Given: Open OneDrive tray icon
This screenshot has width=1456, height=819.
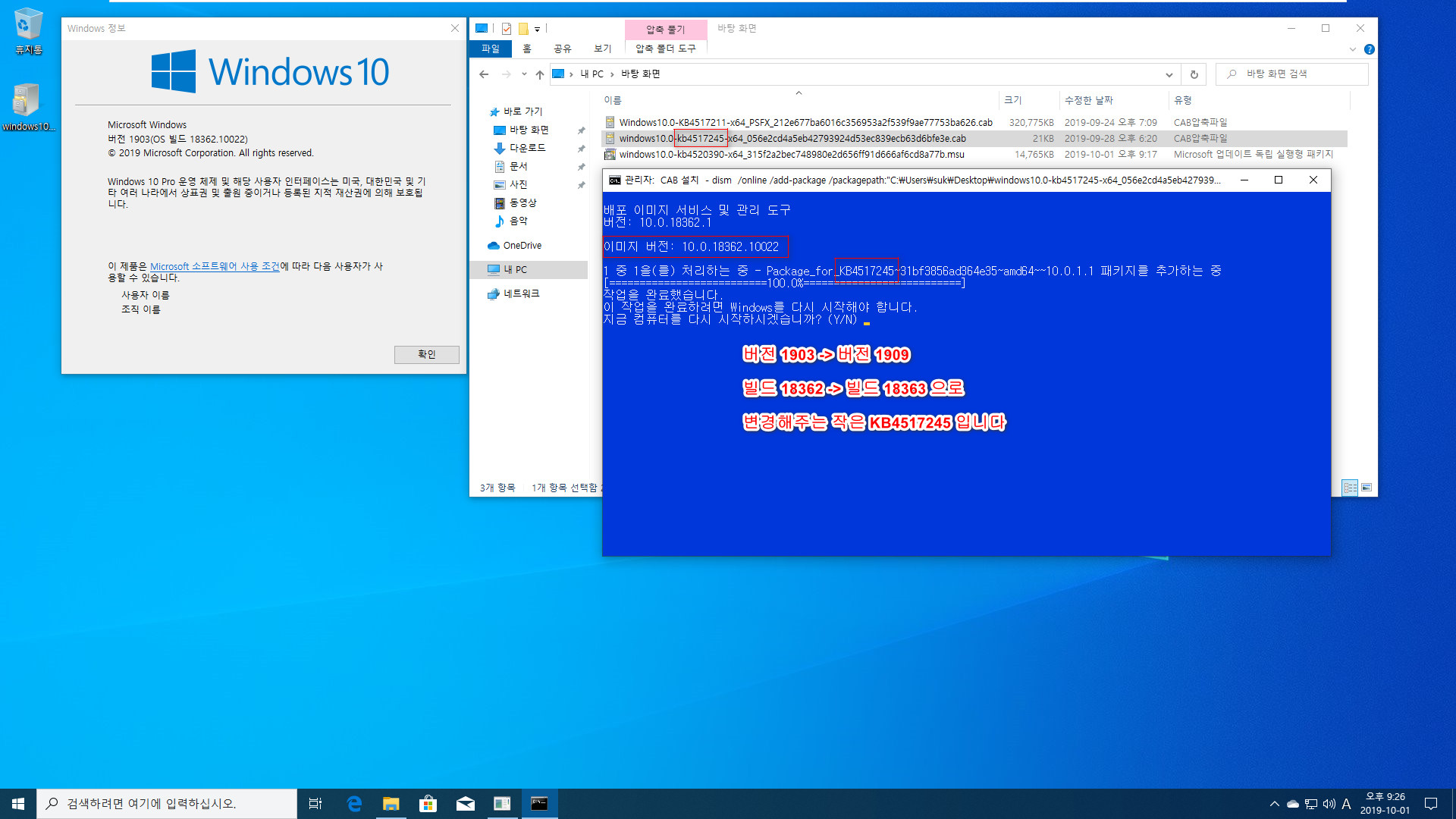Looking at the screenshot, I should pyautogui.click(x=1293, y=804).
